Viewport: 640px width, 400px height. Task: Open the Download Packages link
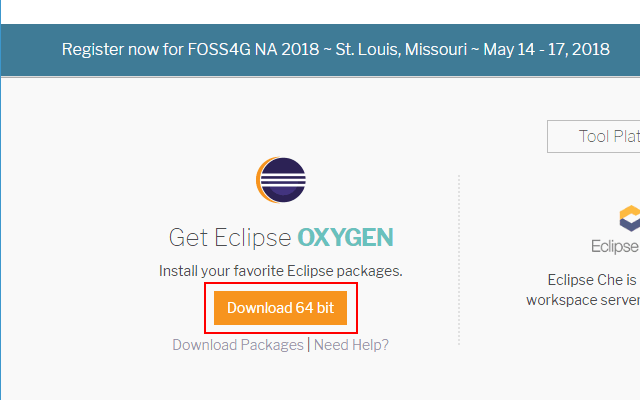238,345
